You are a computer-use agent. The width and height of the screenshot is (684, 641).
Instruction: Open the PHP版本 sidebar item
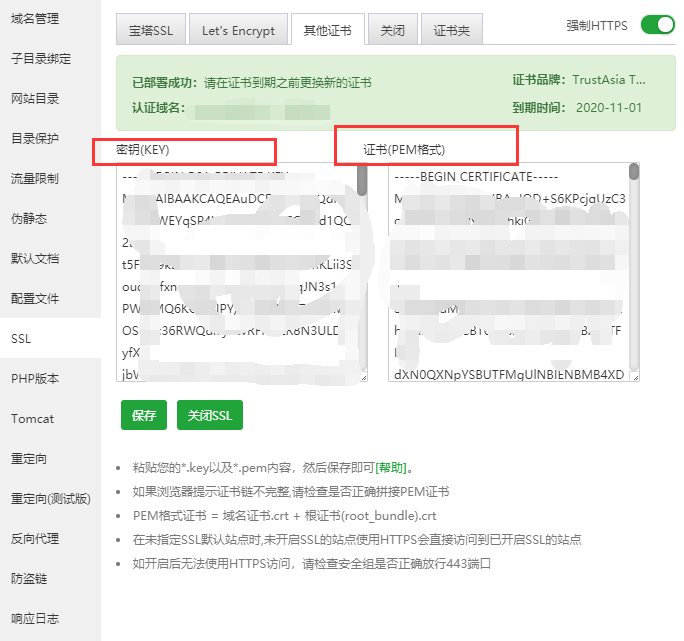point(35,378)
